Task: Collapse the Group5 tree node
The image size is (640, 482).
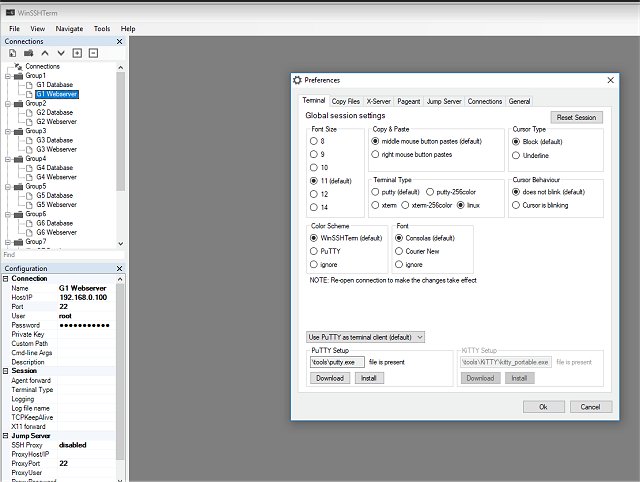Action: tap(8, 187)
